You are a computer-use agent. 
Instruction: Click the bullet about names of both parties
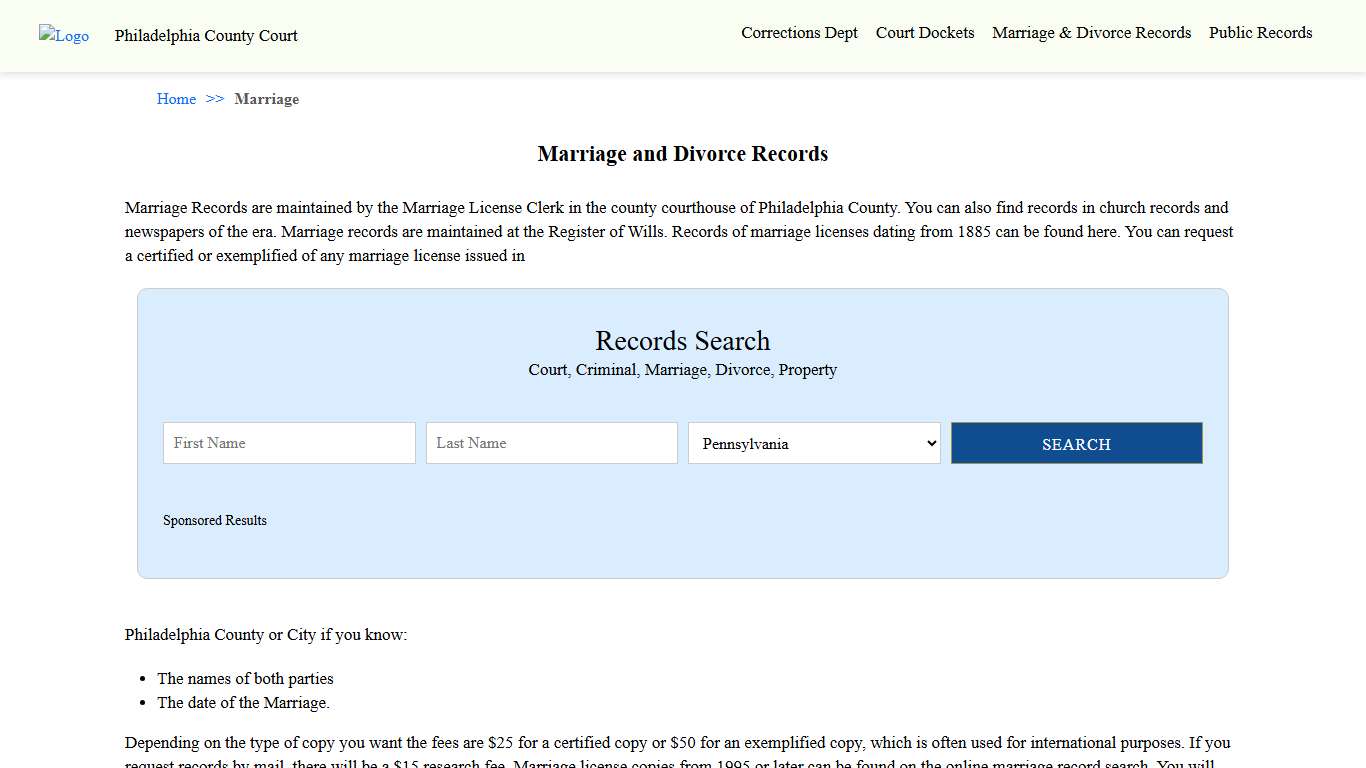coord(245,678)
